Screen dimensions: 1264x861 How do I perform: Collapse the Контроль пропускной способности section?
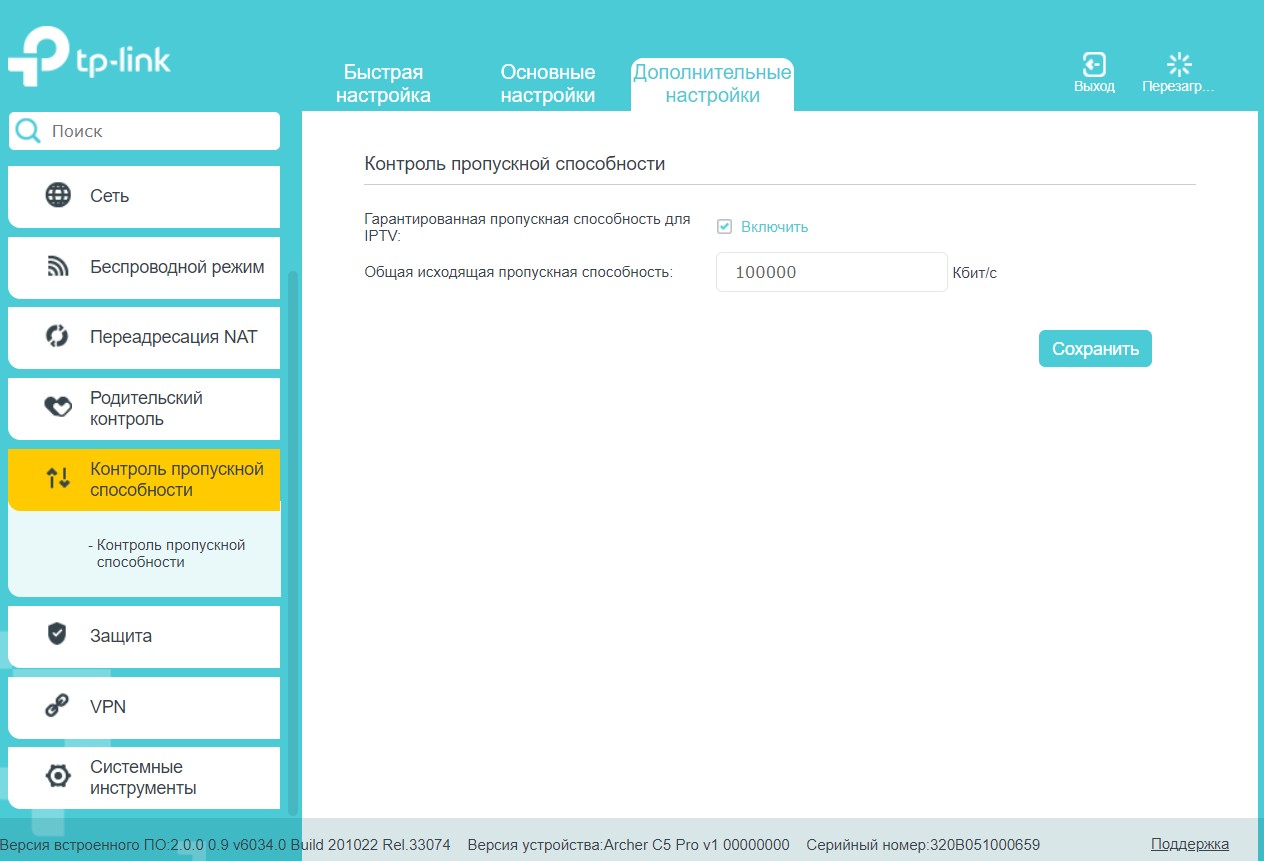point(176,479)
